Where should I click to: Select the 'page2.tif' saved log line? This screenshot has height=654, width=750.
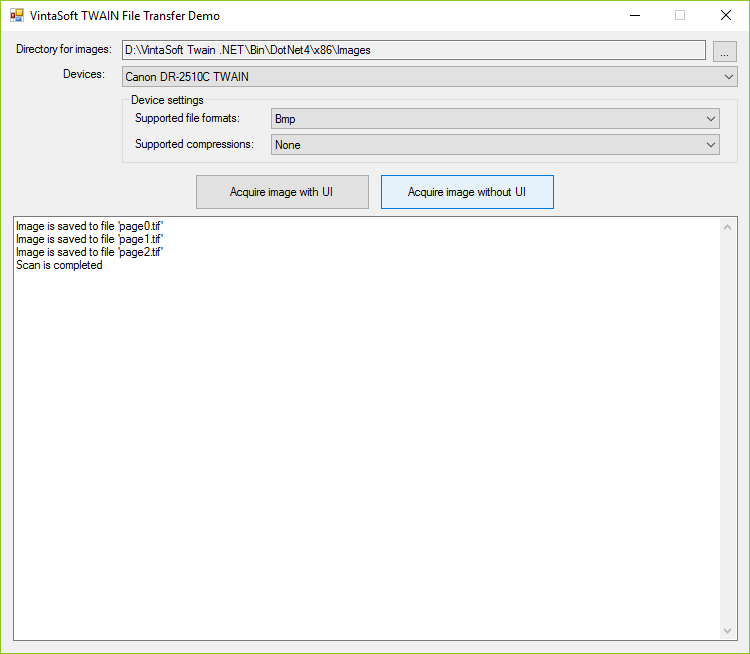[x=89, y=253]
